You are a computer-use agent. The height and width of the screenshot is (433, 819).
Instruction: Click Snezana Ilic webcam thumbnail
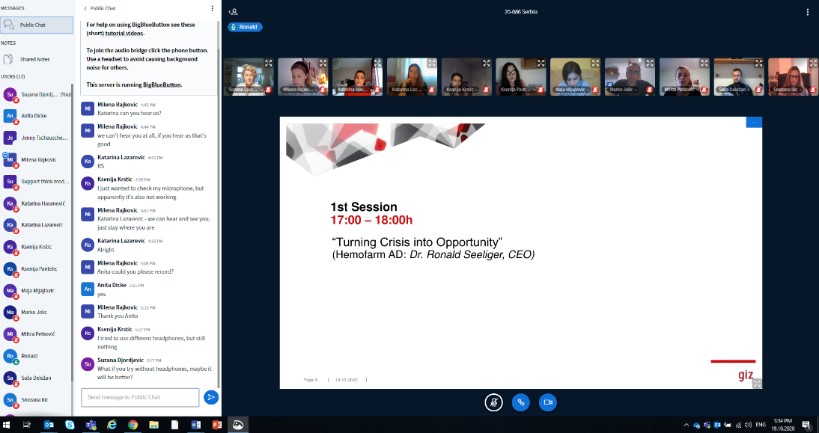coord(793,77)
